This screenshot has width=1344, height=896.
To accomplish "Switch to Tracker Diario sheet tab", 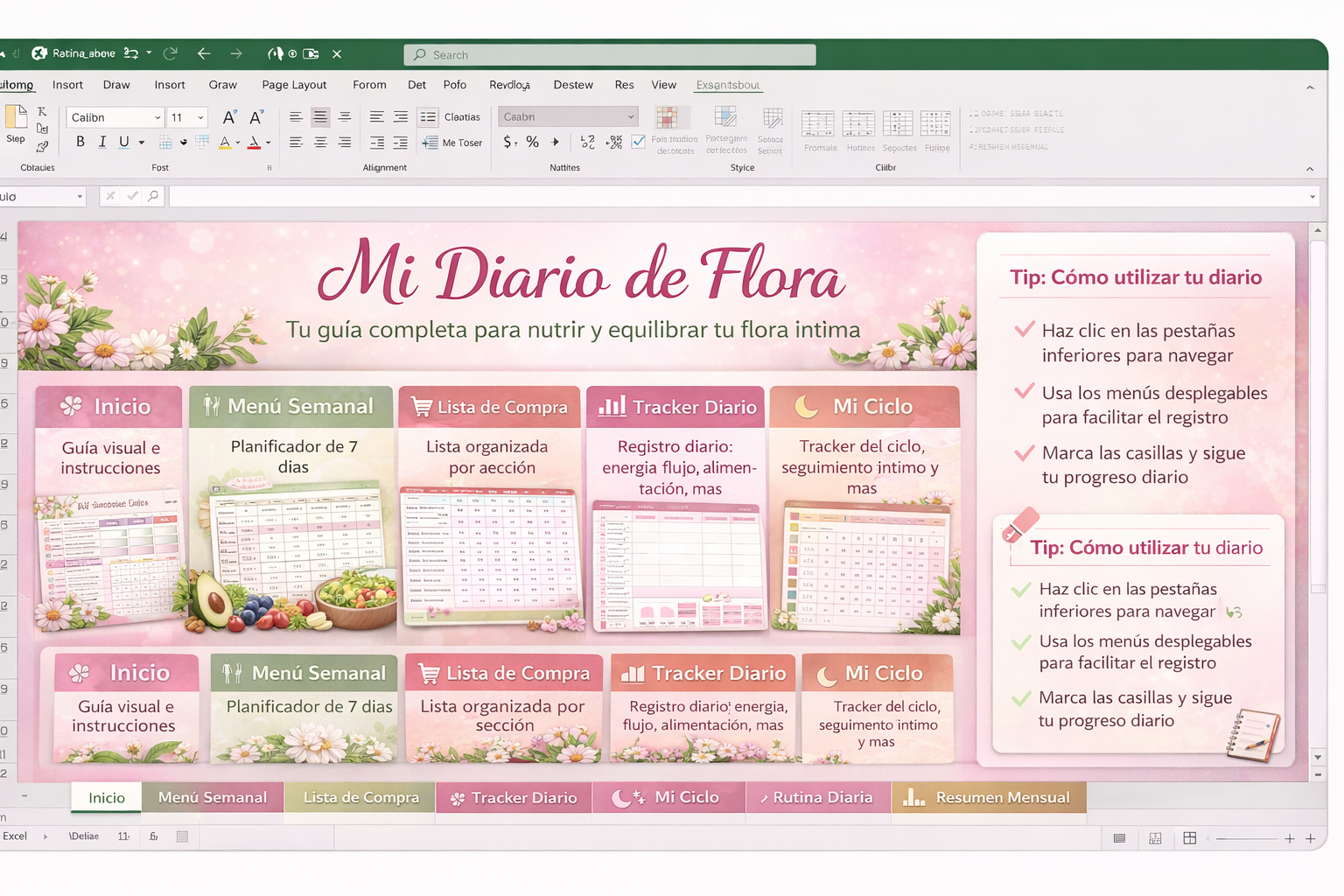I will (x=514, y=797).
